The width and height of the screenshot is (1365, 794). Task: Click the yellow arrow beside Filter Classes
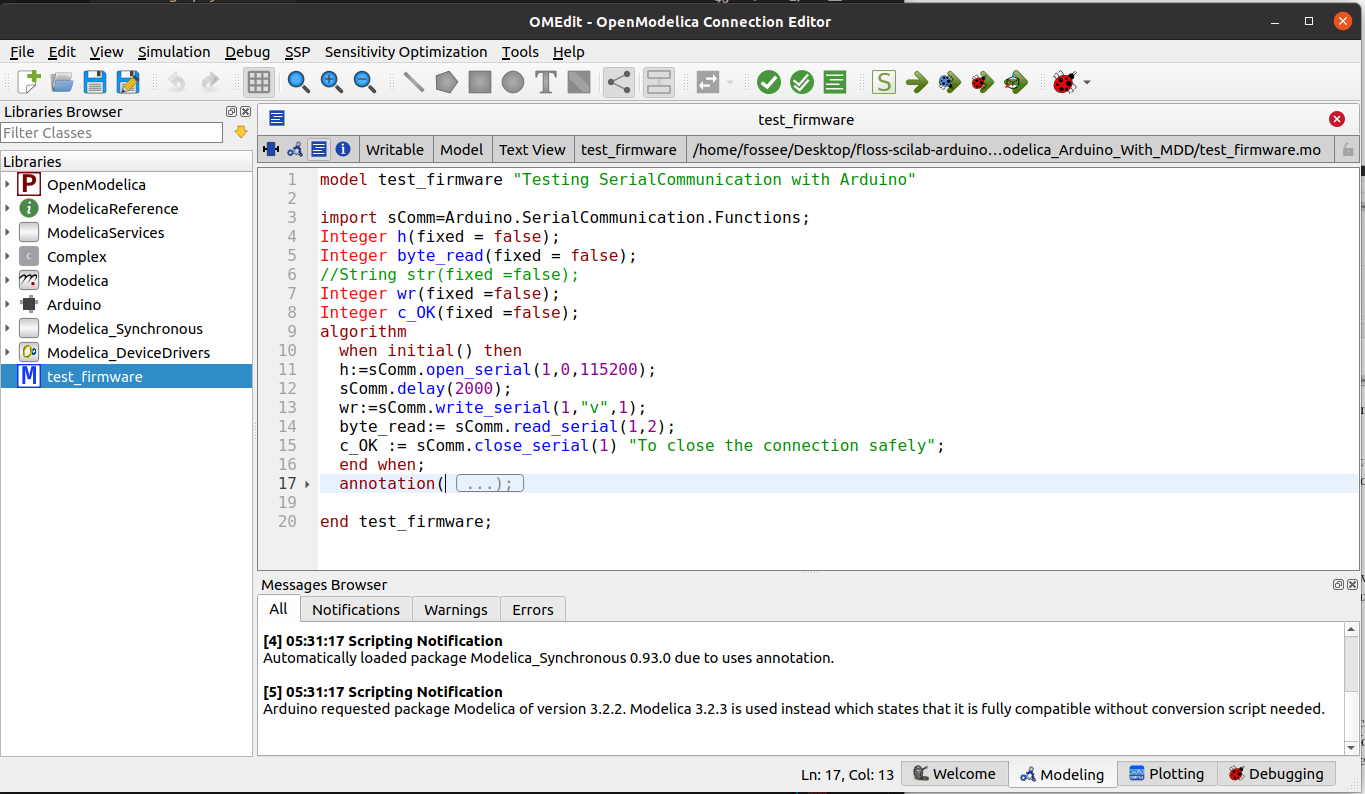240,132
